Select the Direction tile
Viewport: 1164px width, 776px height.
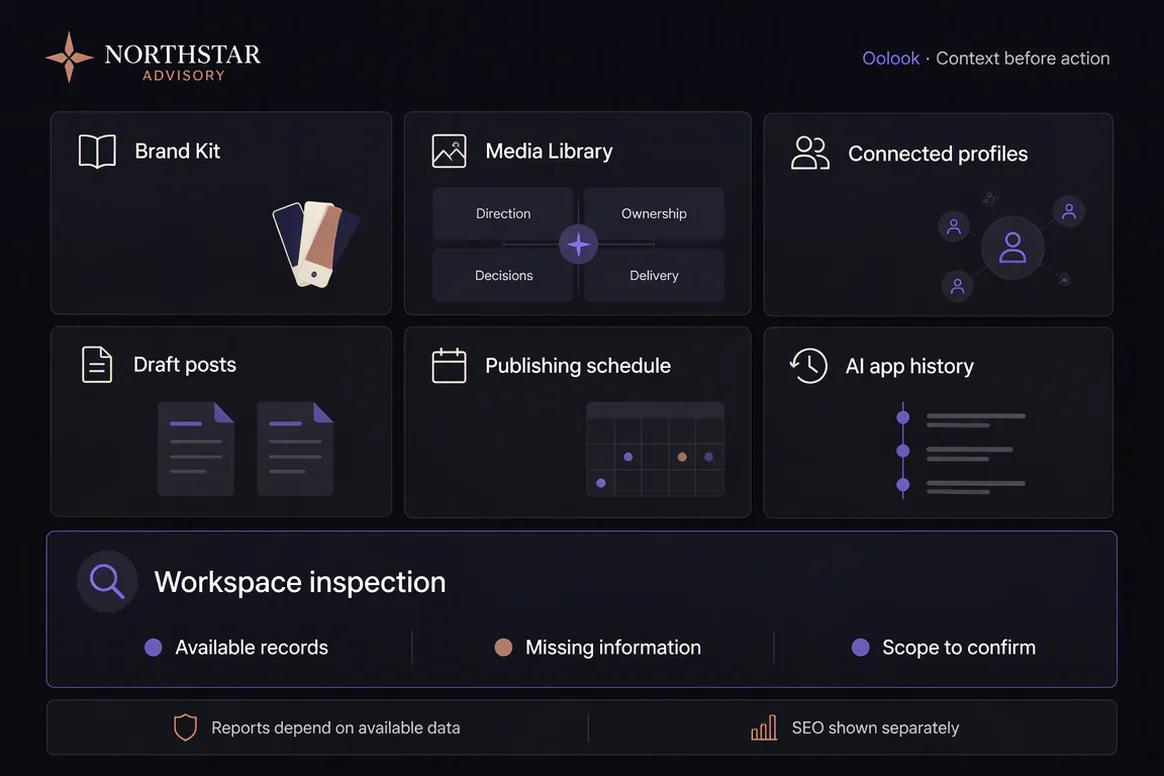tap(503, 214)
